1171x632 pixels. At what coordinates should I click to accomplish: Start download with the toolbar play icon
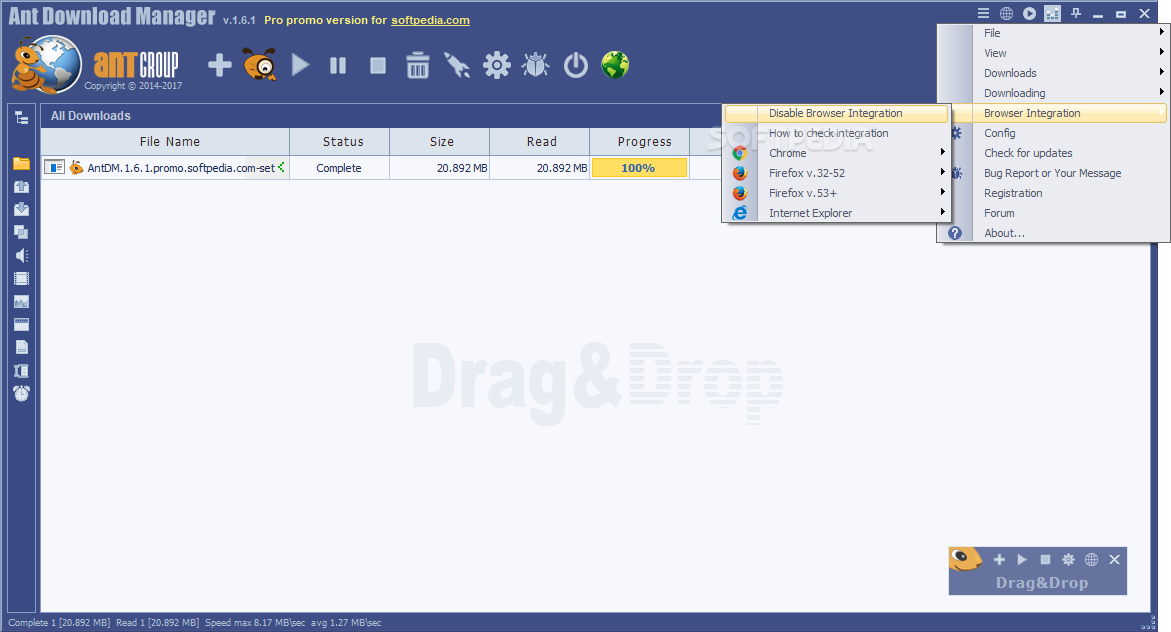[x=300, y=65]
